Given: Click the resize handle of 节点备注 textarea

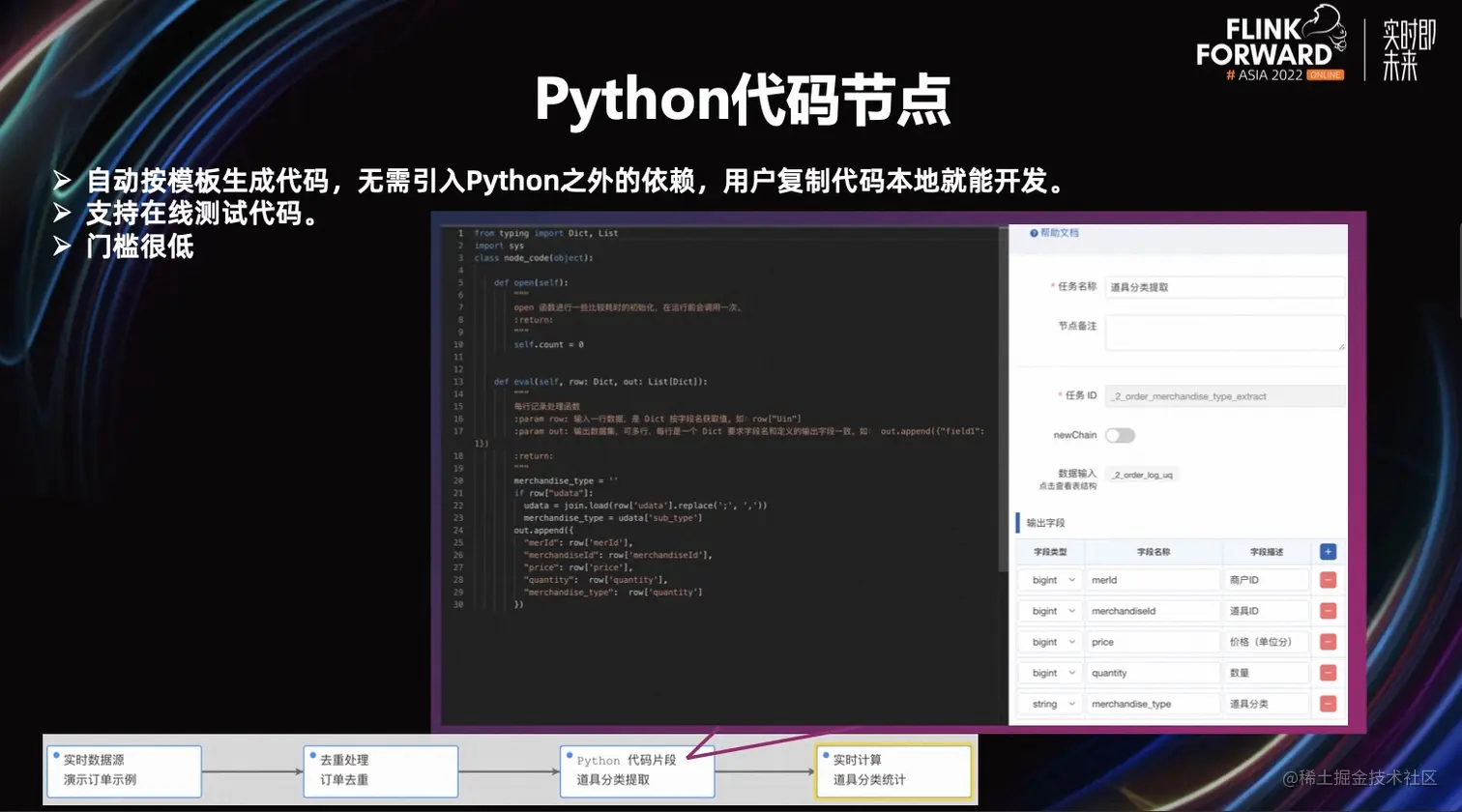Looking at the screenshot, I should (x=1340, y=345).
